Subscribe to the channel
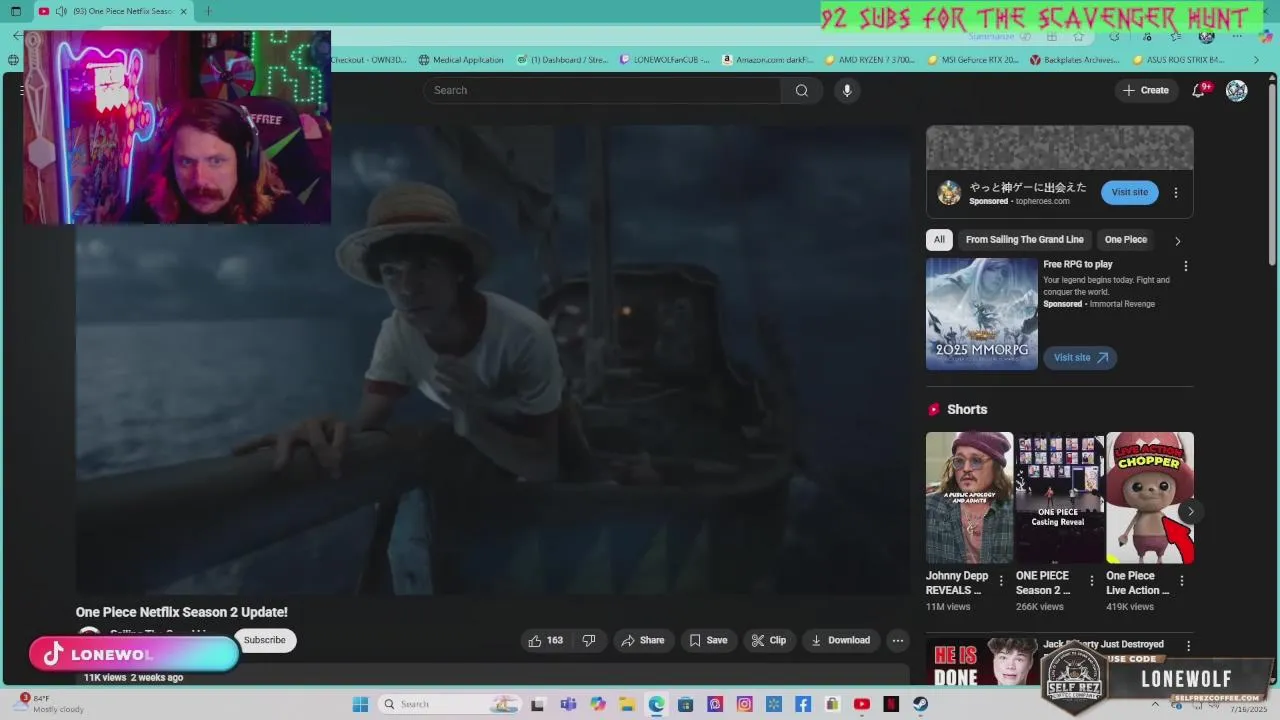 point(265,640)
